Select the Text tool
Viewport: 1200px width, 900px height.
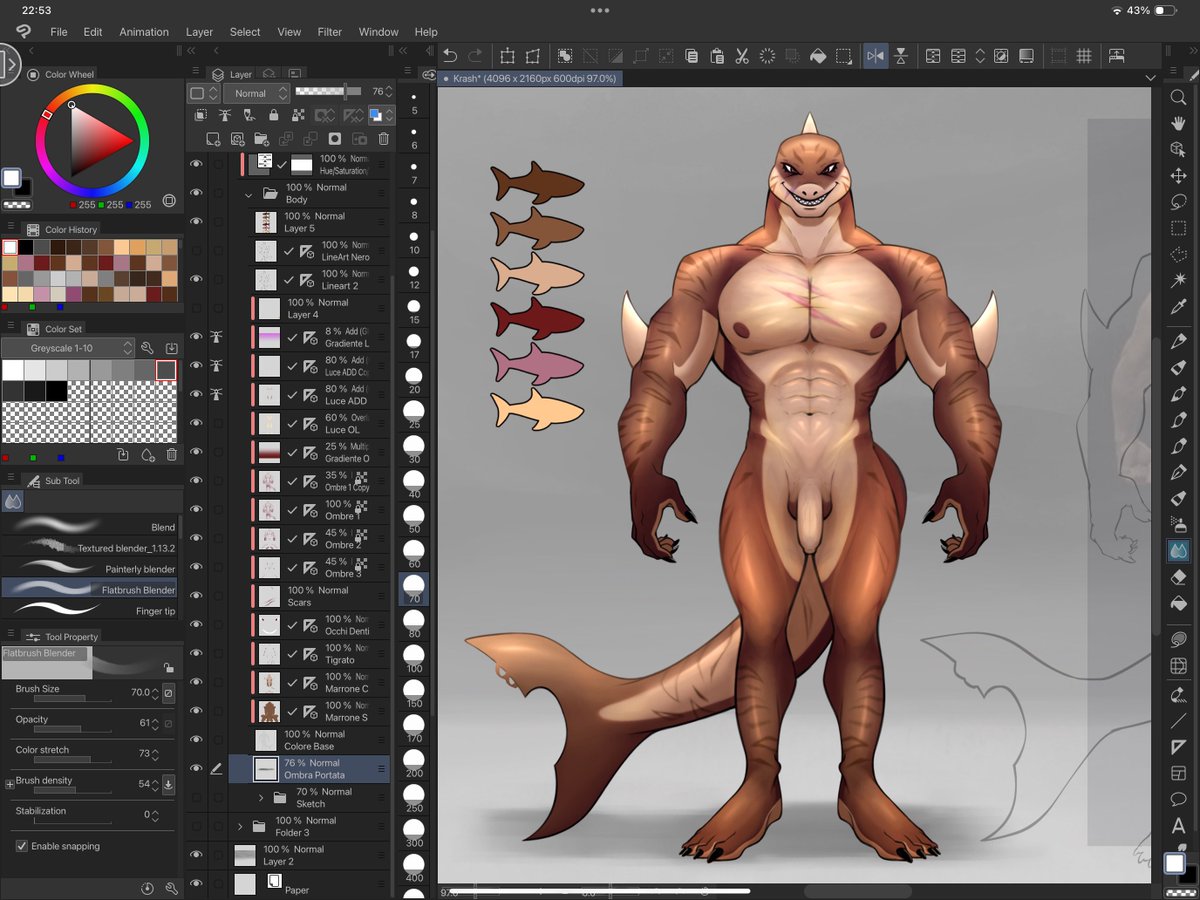(1178, 826)
